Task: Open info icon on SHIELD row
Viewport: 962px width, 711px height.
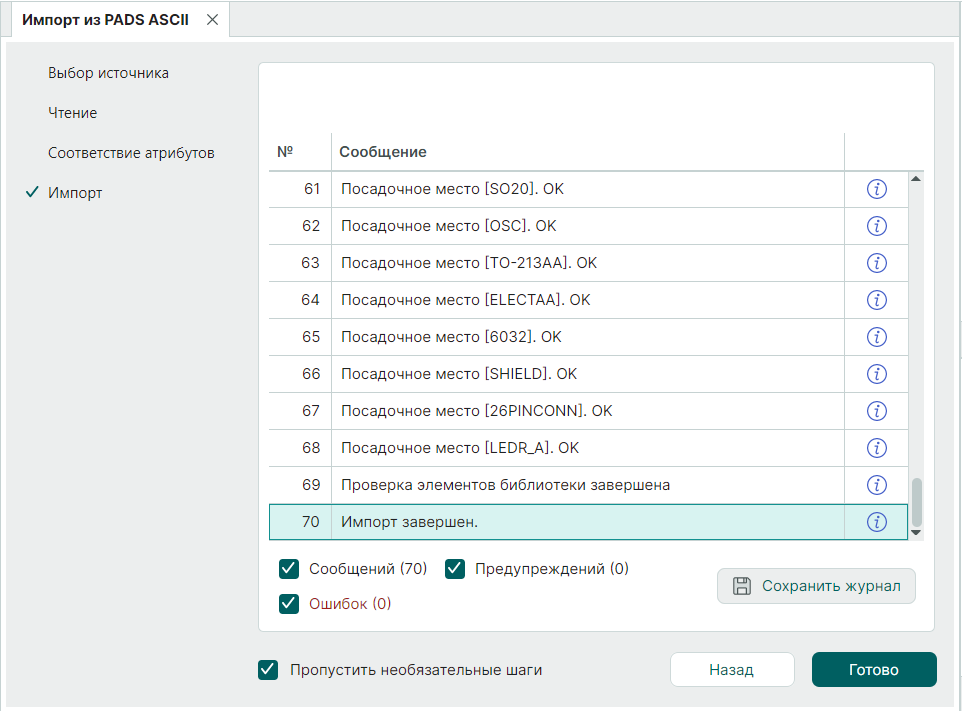Action: pyautogui.click(x=876, y=374)
